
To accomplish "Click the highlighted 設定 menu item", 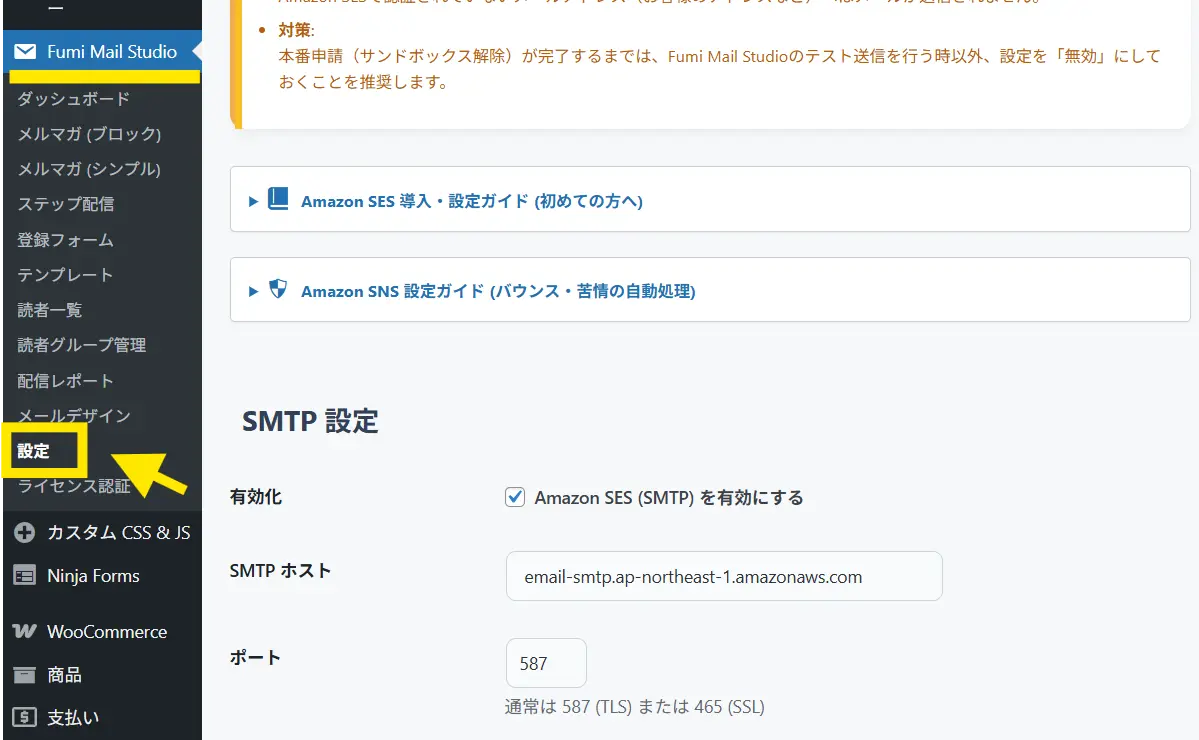I will click(x=34, y=451).
